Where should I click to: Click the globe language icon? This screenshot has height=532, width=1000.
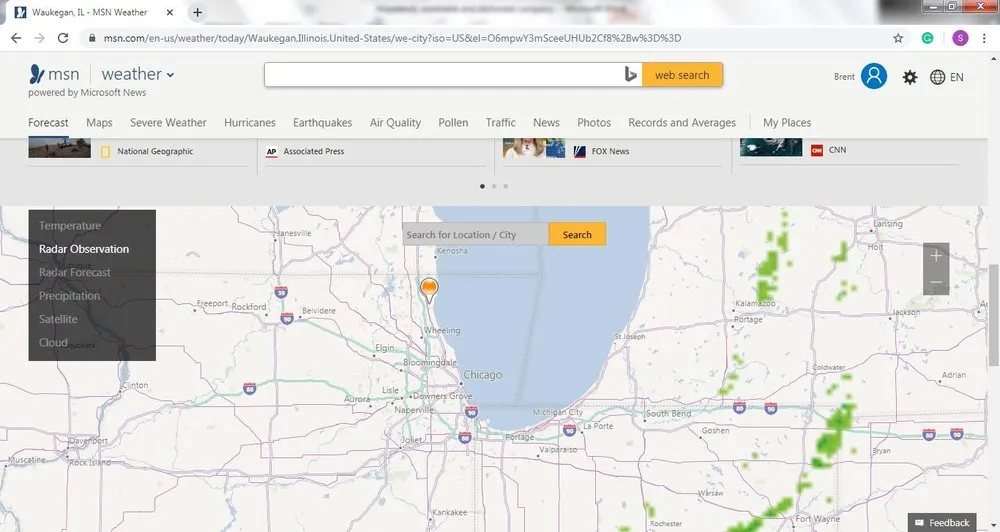pos(937,77)
